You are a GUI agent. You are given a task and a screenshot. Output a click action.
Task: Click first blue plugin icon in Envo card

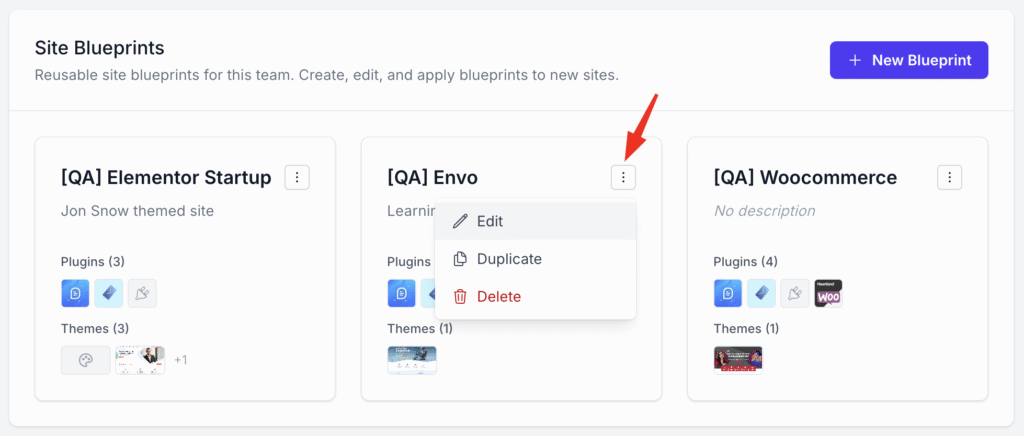pos(402,293)
